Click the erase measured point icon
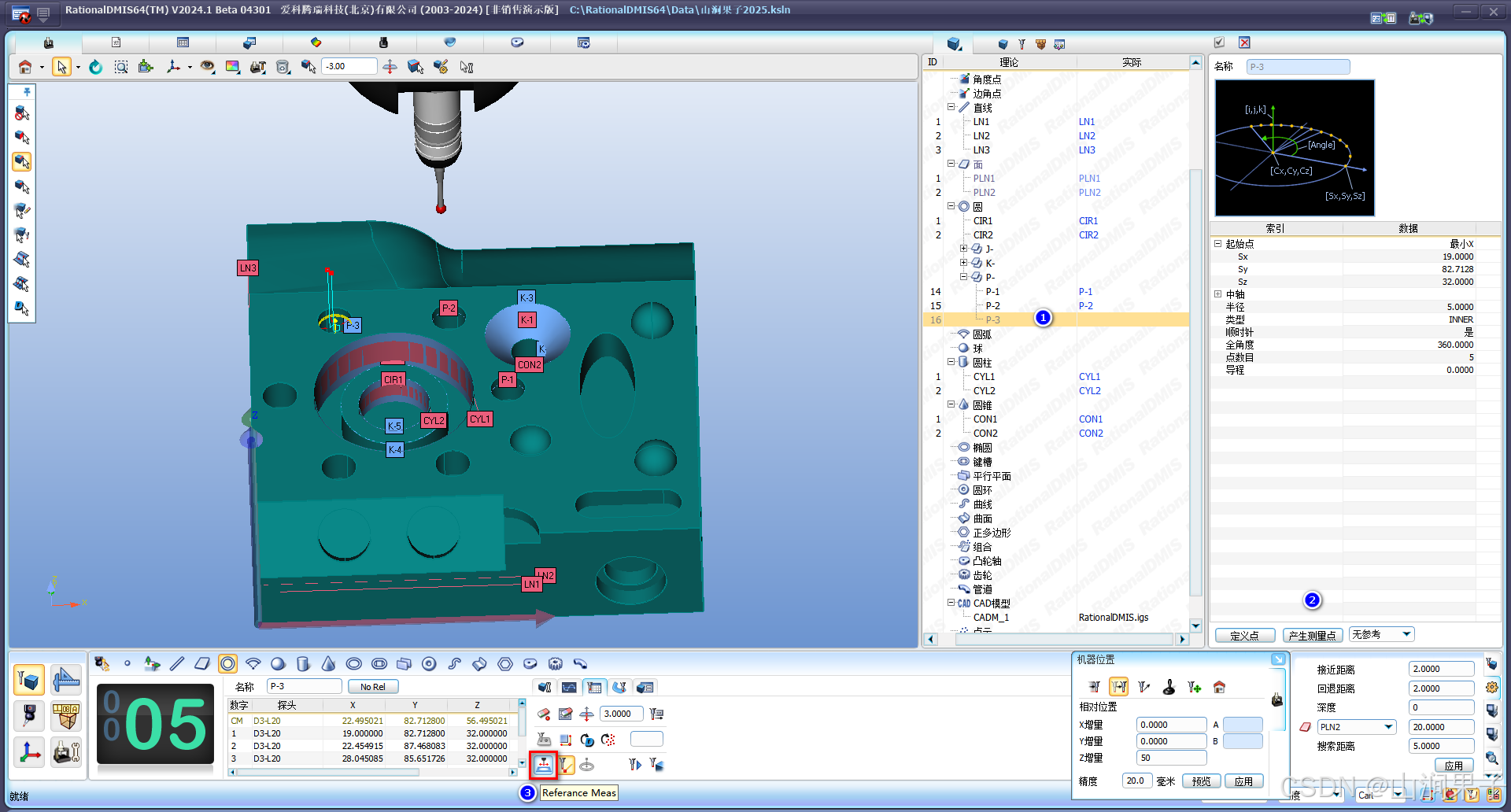 (x=544, y=714)
